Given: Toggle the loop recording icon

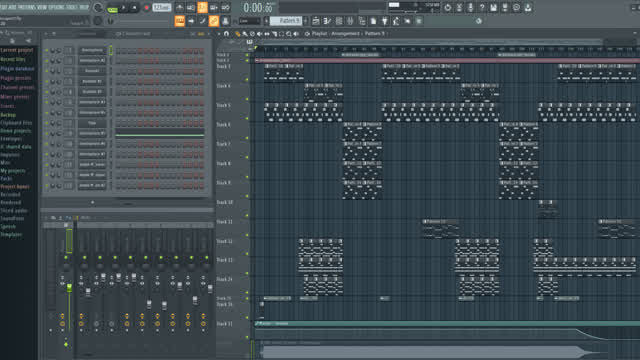Looking at the screenshot, I should tap(225, 7).
